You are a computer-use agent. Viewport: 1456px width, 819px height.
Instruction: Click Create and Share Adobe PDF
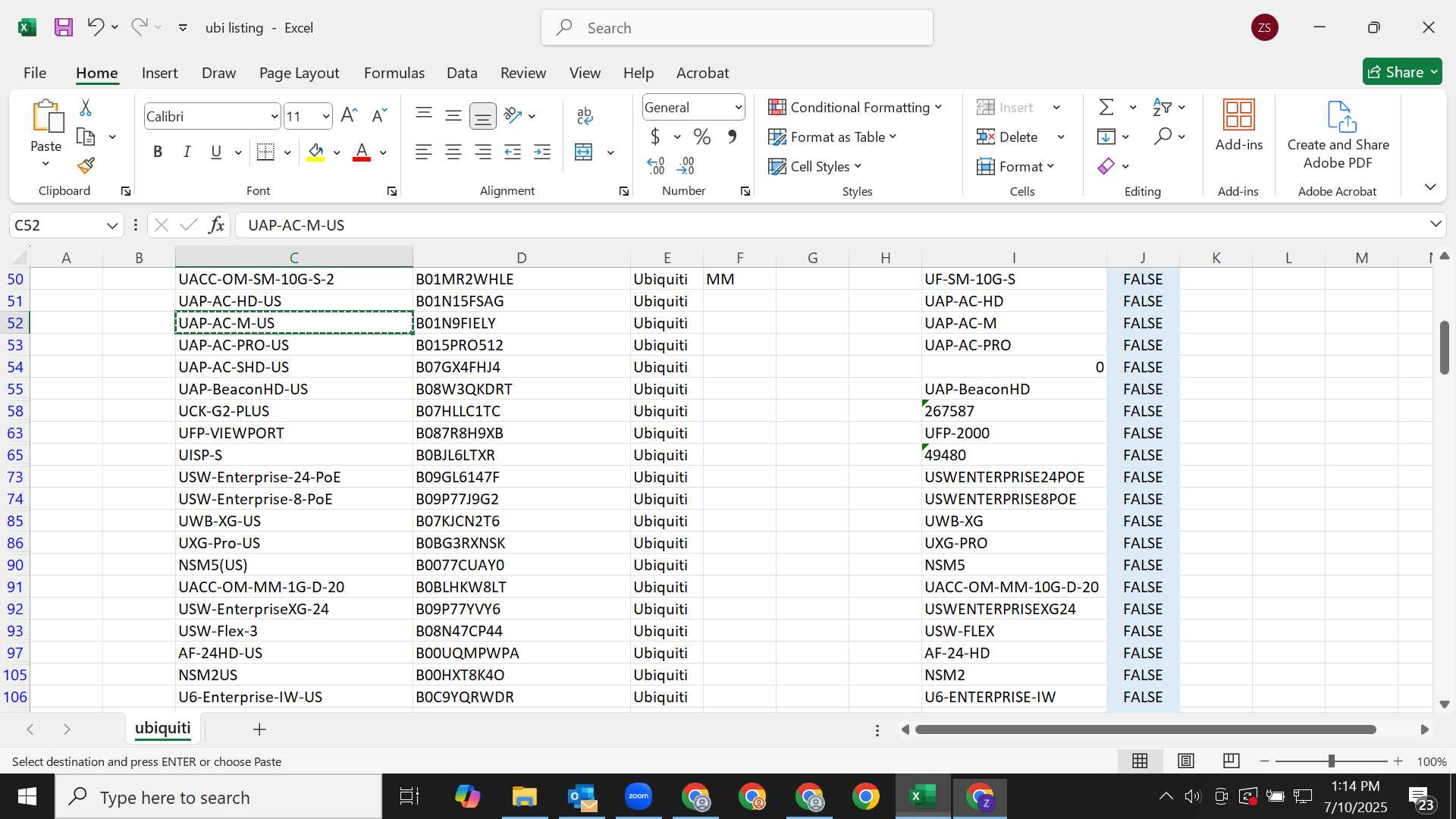[1338, 135]
